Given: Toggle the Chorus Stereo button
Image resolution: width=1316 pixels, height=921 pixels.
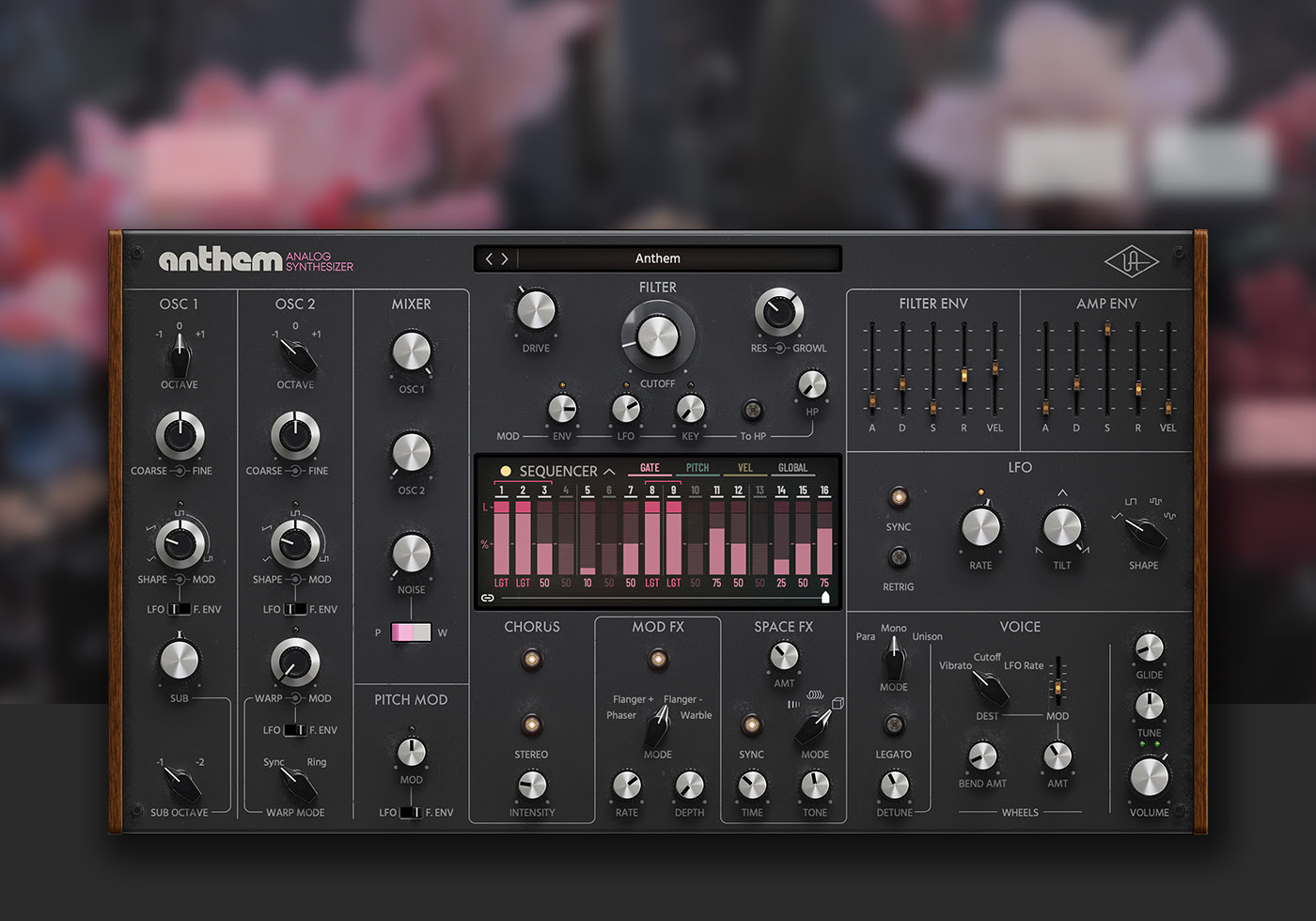Looking at the screenshot, I should [532, 725].
